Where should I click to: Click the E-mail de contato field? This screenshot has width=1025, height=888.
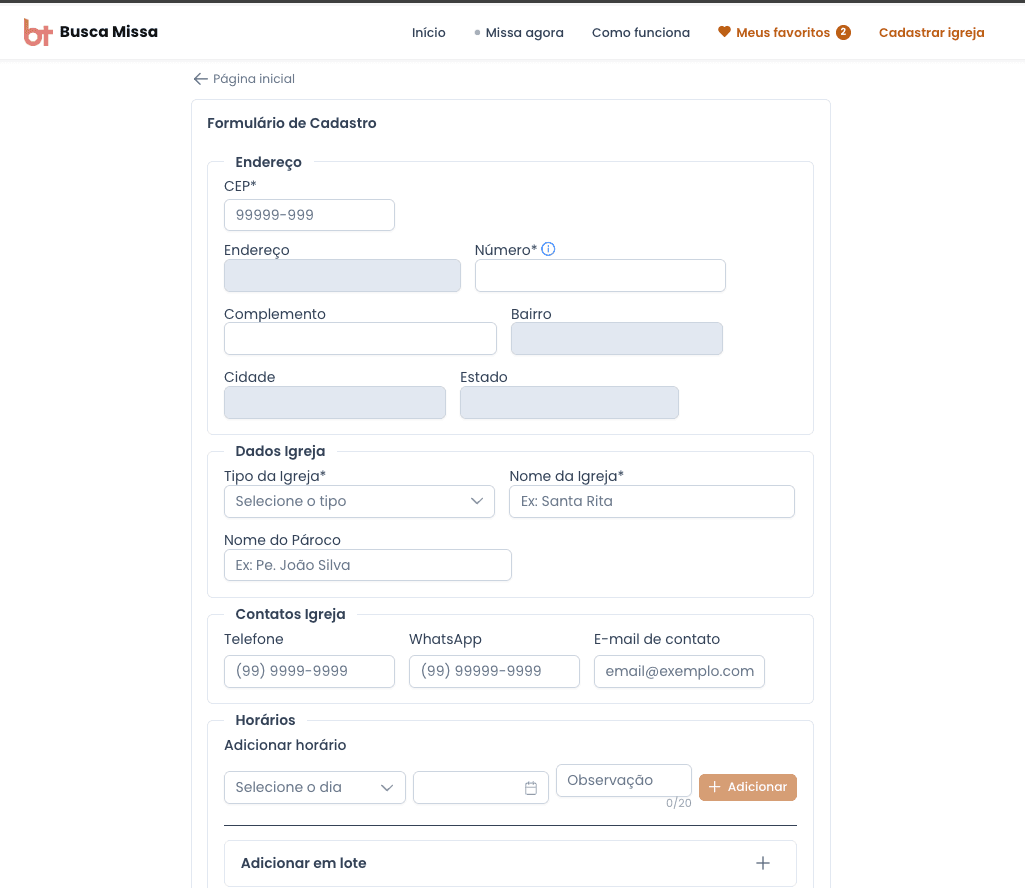point(679,672)
